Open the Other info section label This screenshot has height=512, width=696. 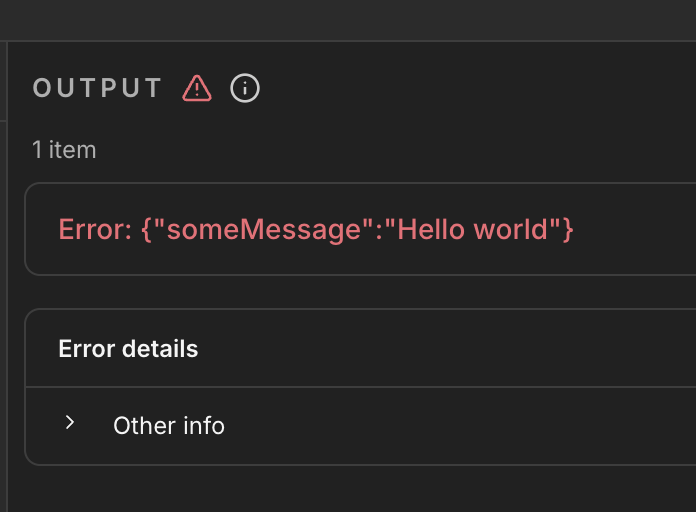pos(168,425)
